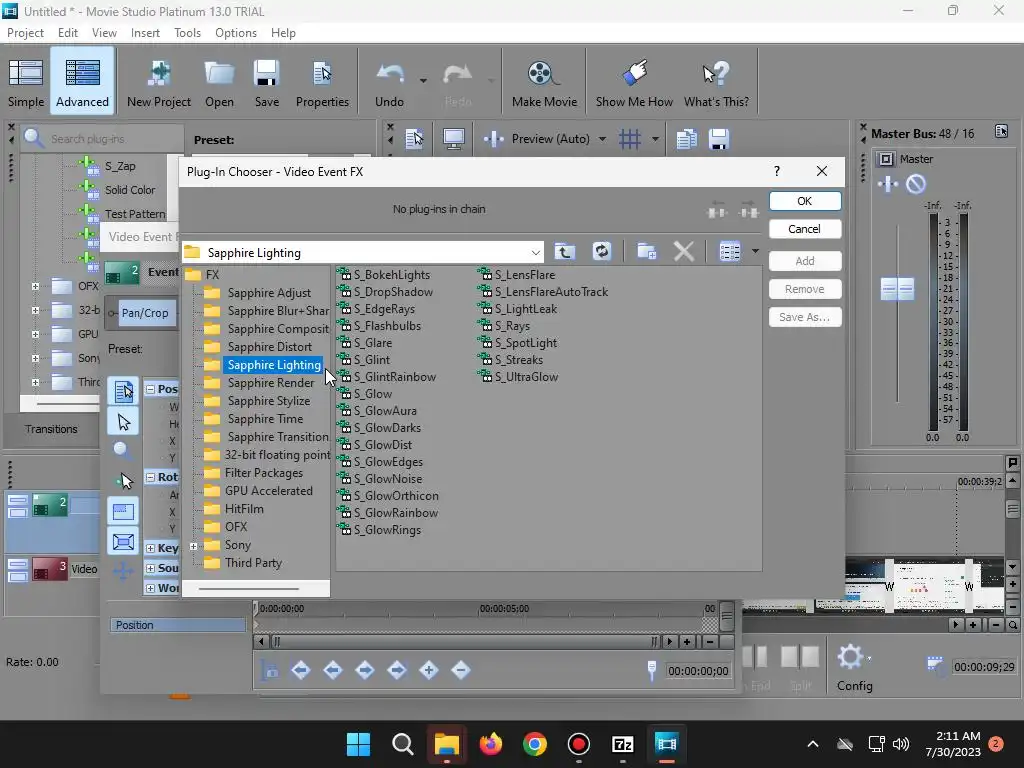This screenshot has height=768, width=1024.
Task: Select the GPU Accelerated folder
Action: [268, 491]
